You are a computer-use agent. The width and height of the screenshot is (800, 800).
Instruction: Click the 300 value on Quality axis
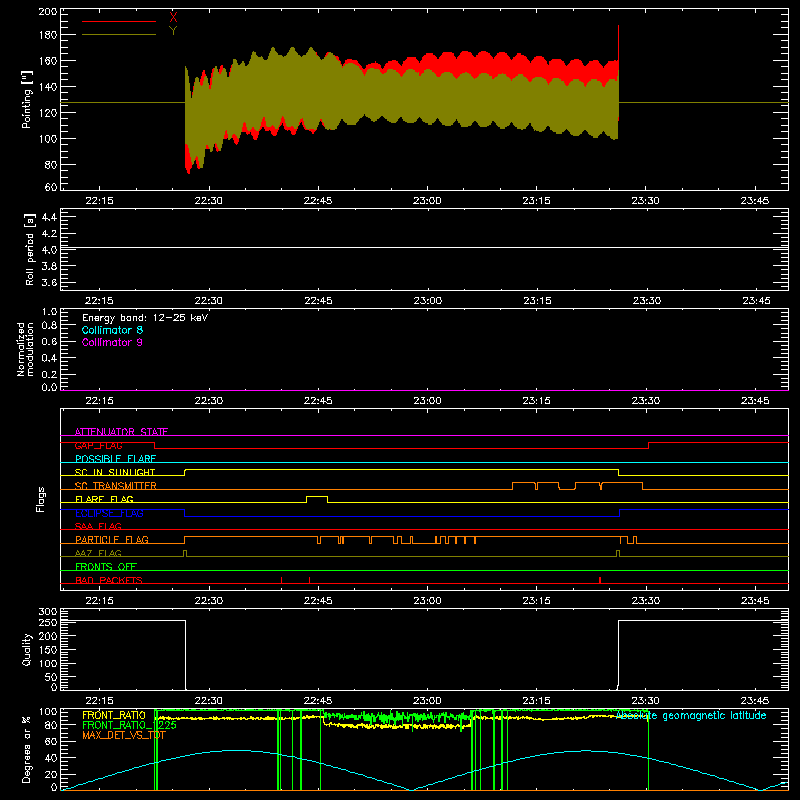[x=47, y=612]
